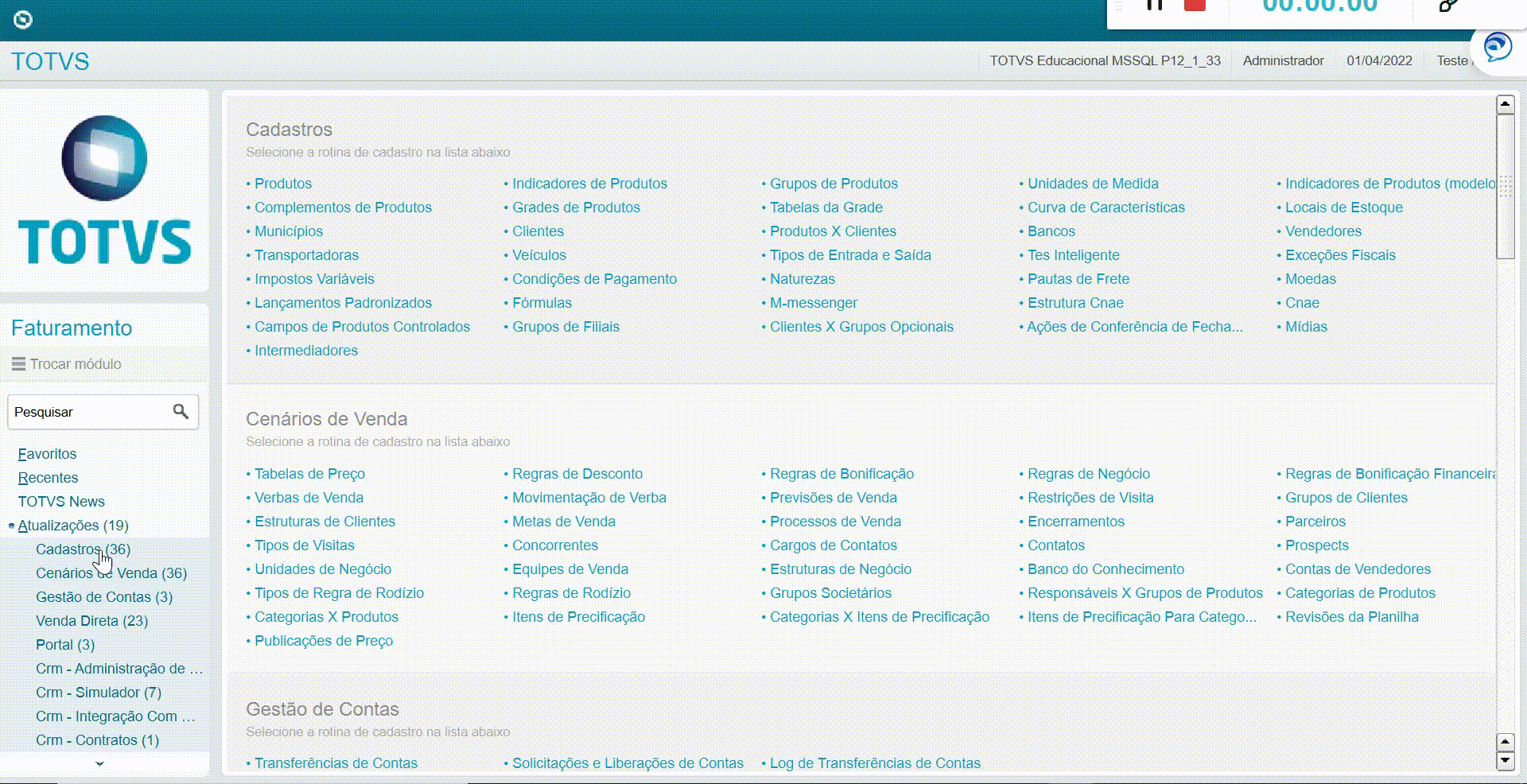Click the 01/04/2022 date in the header
Image resolution: width=1527 pixels, height=784 pixels.
pyautogui.click(x=1380, y=60)
